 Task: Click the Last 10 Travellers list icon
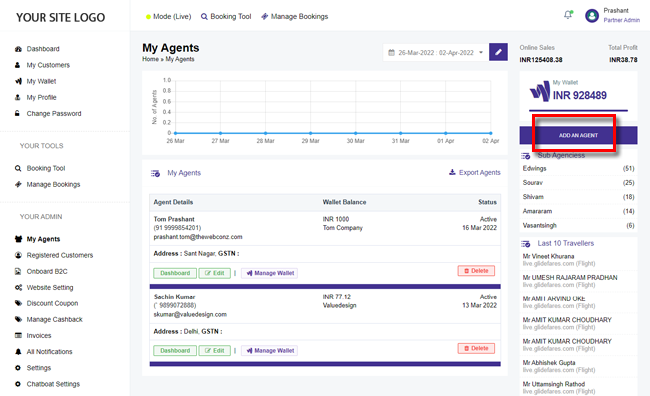click(526, 244)
